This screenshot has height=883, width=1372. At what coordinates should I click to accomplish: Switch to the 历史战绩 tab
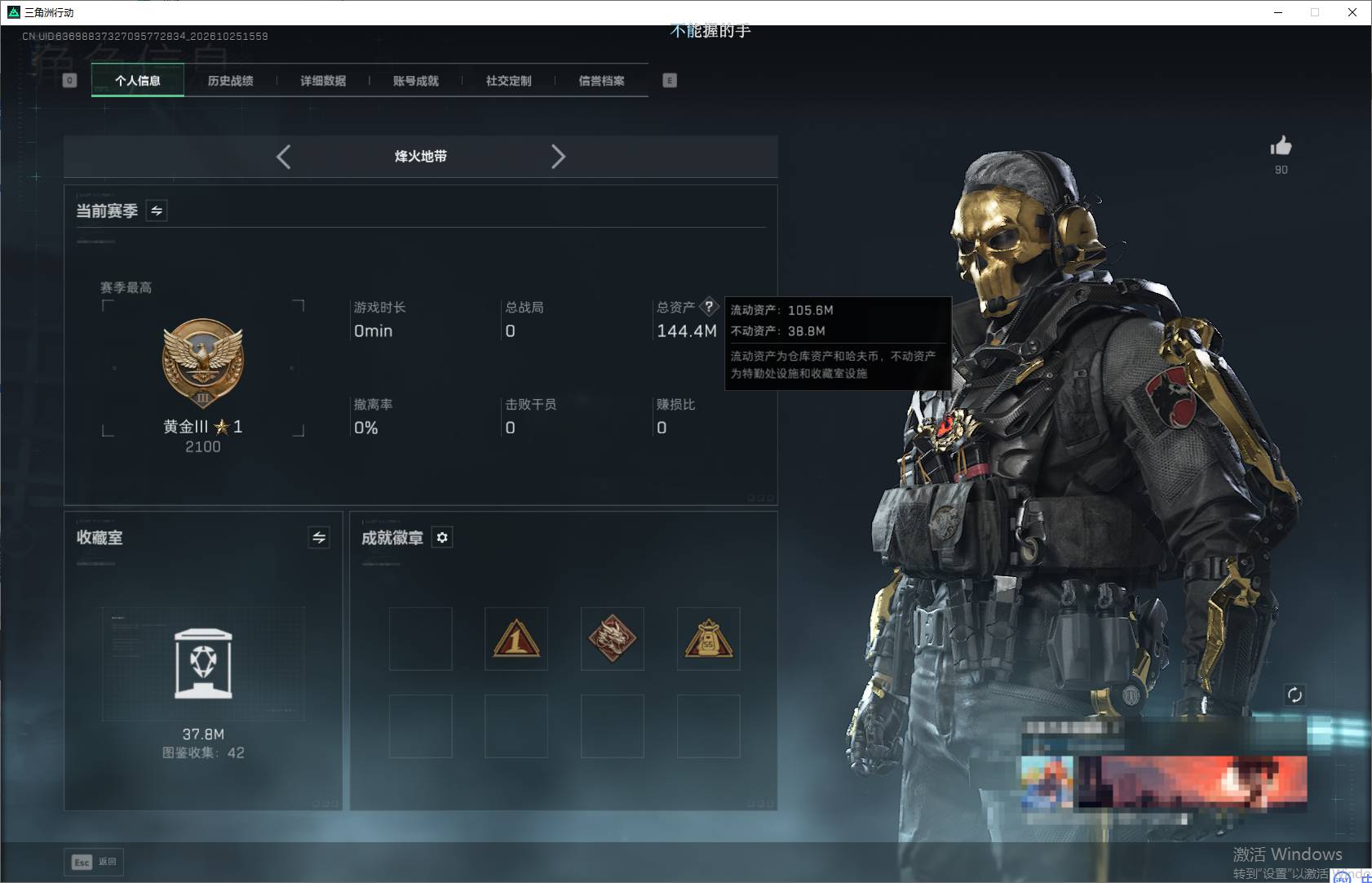pos(230,80)
